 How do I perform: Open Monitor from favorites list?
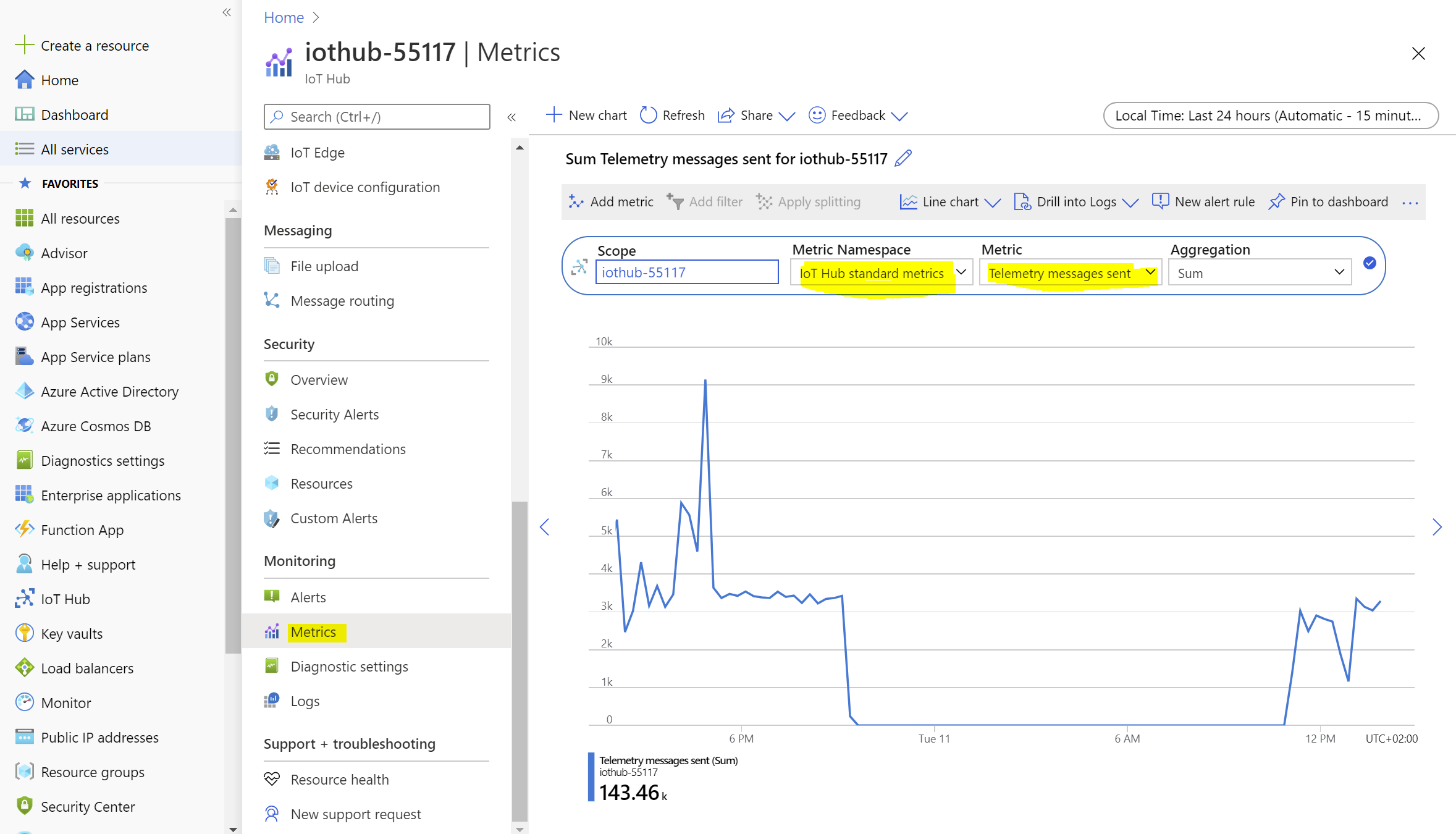66,703
